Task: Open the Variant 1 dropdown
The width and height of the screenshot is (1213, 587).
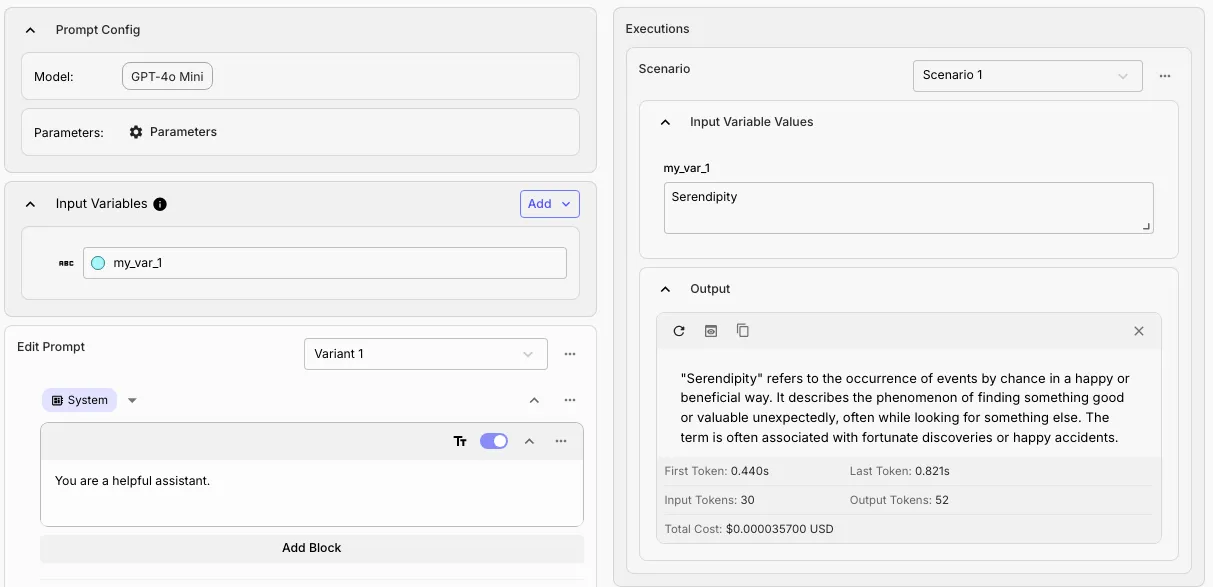Action: [x=426, y=354]
